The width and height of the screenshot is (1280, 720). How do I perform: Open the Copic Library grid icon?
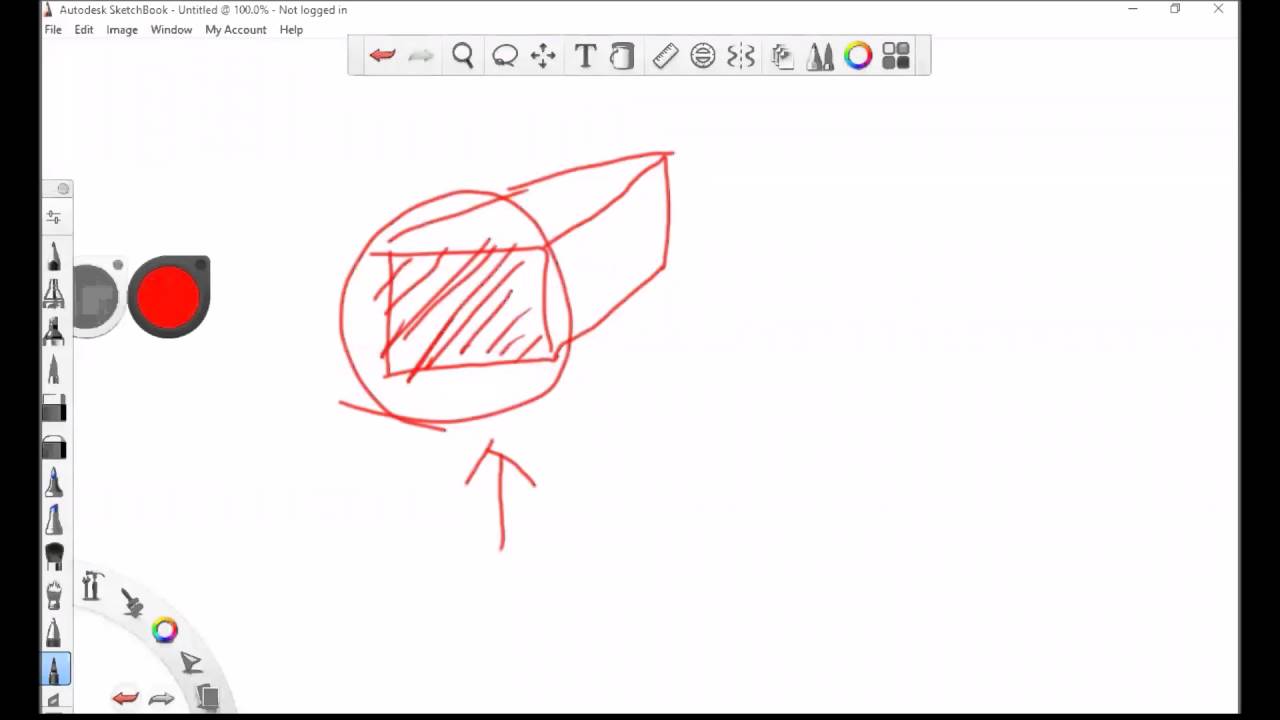(x=896, y=56)
